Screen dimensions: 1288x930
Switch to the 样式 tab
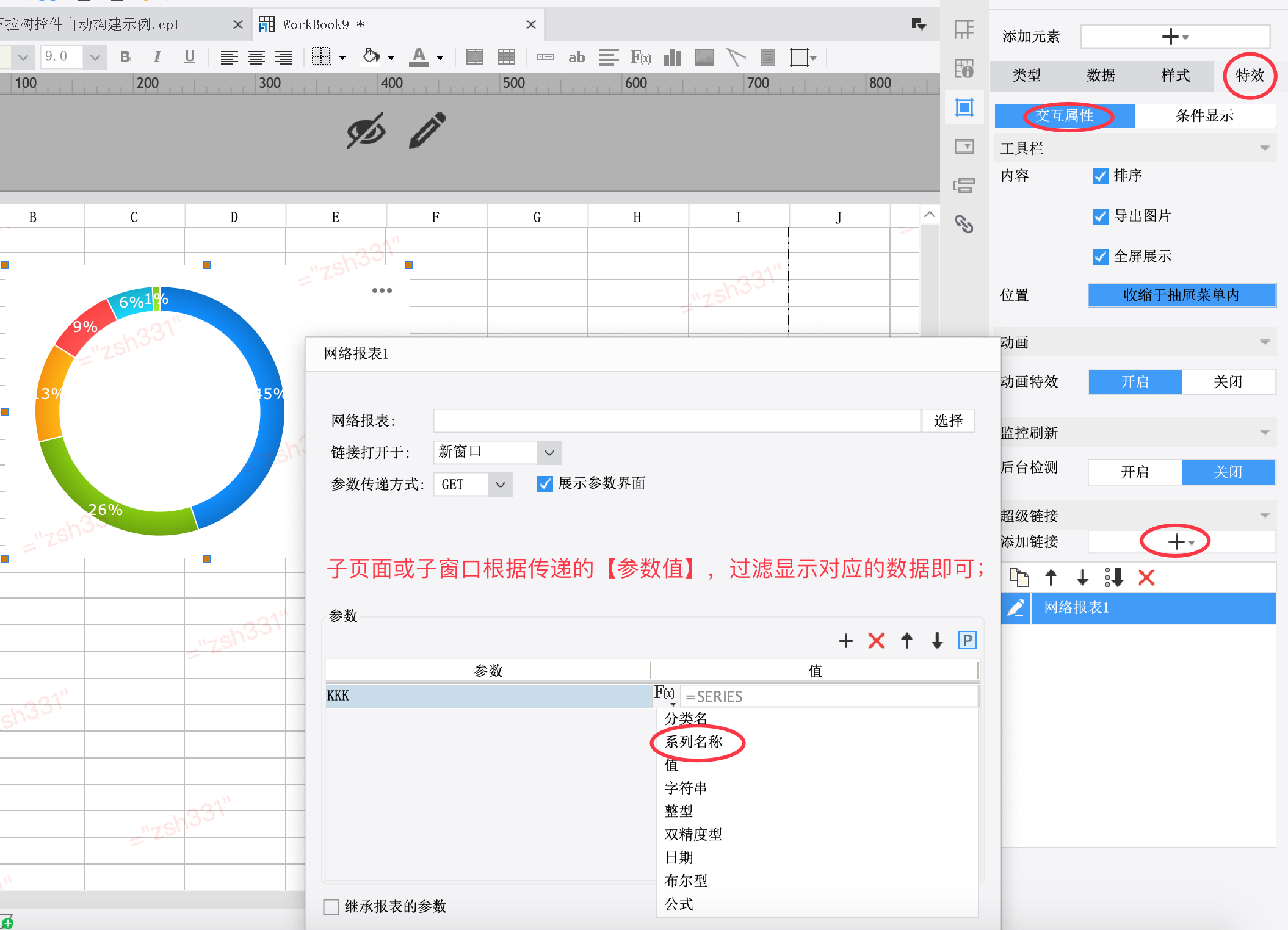[x=1175, y=76]
